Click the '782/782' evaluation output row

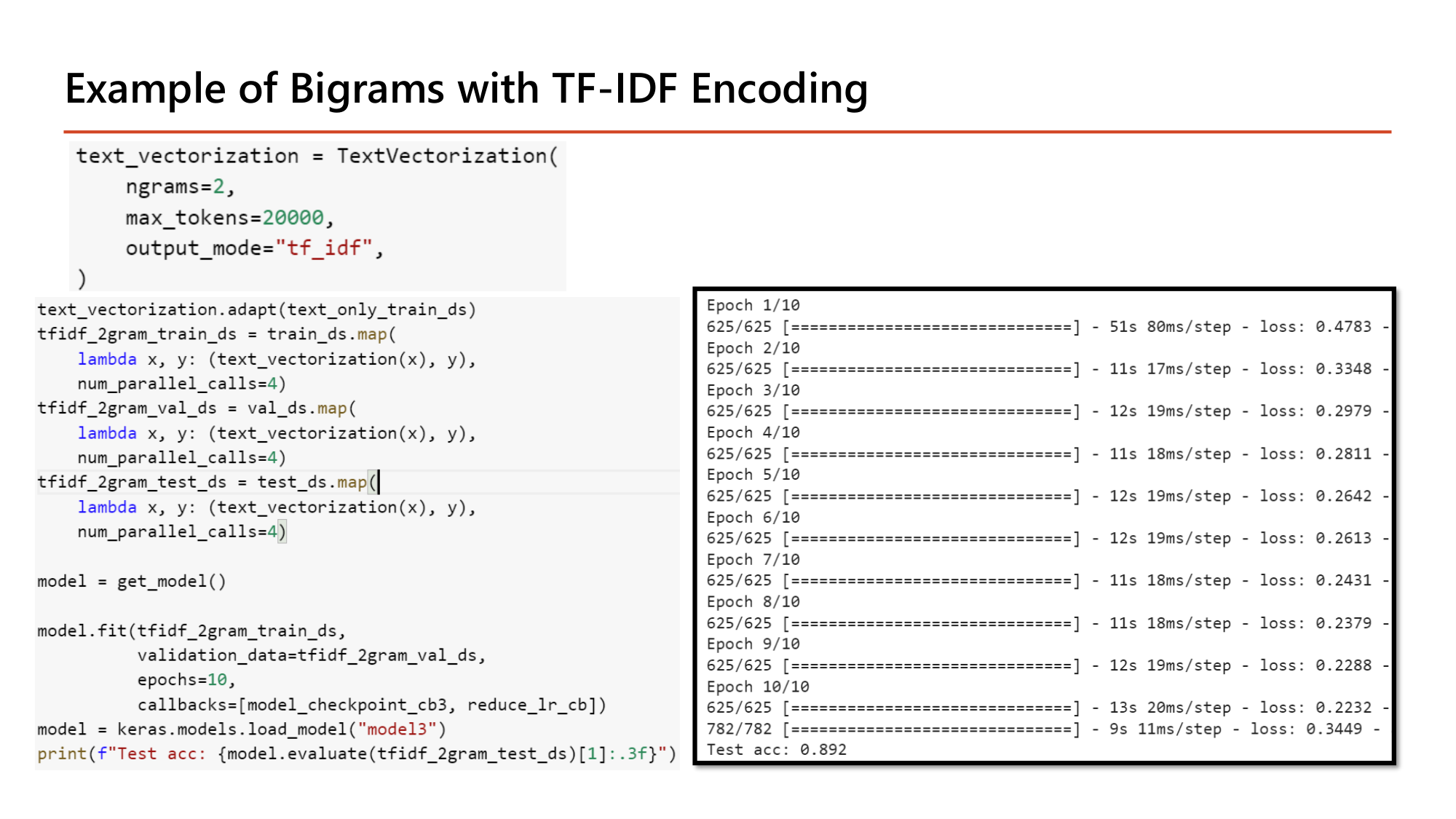click(1042, 729)
